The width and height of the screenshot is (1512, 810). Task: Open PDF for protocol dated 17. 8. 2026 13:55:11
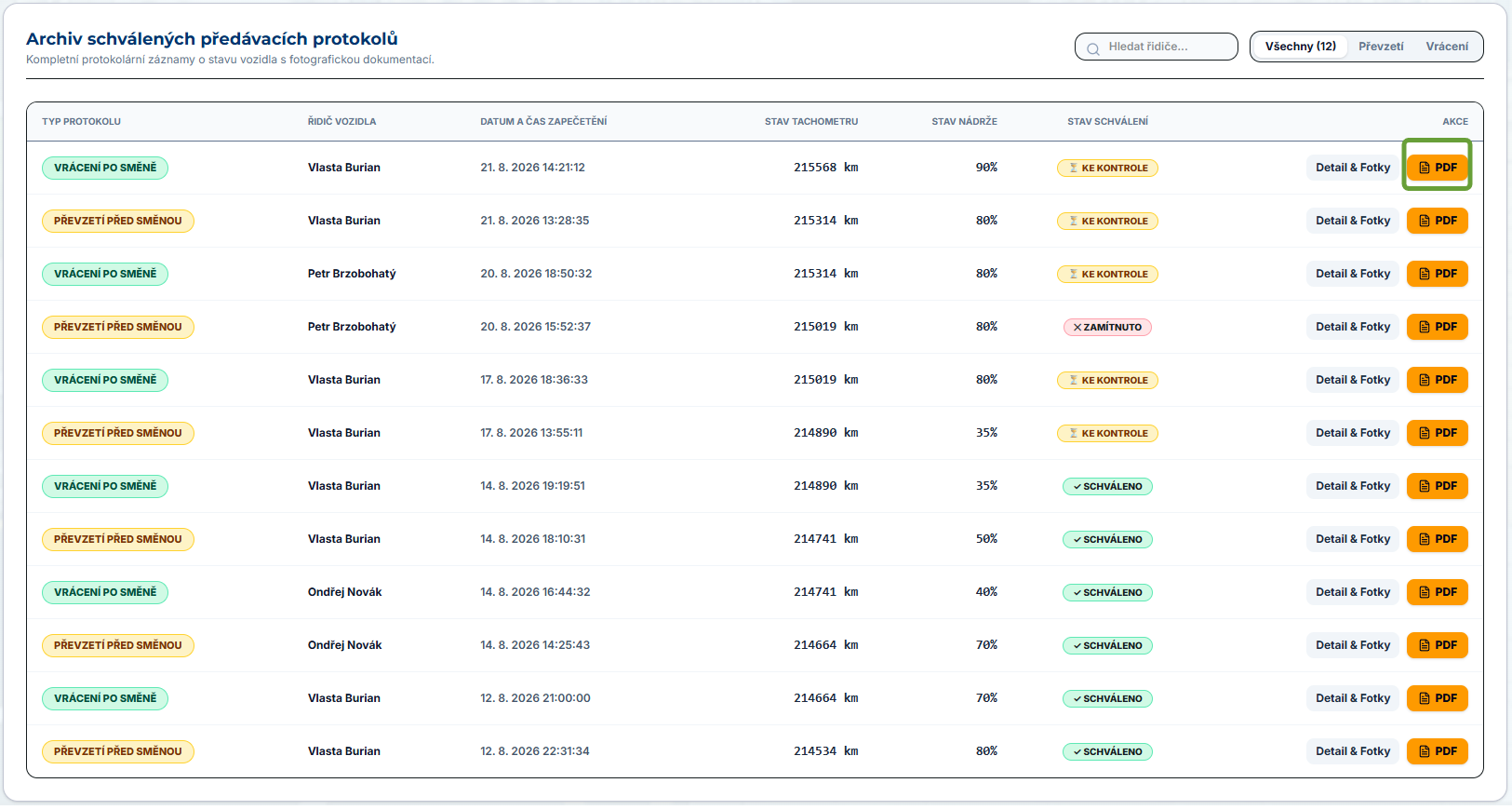(x=1437, y=433)
